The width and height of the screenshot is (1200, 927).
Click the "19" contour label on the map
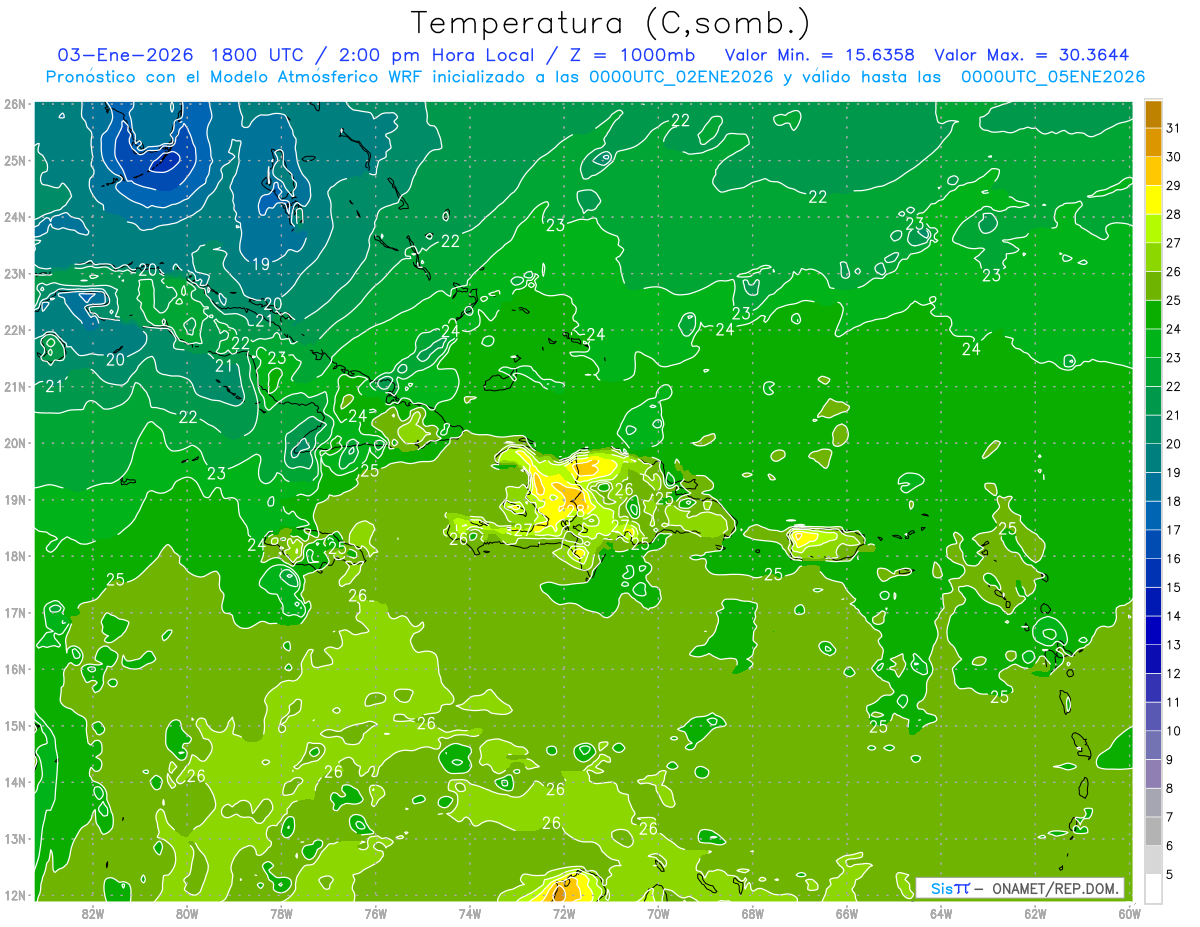point(261,264)
